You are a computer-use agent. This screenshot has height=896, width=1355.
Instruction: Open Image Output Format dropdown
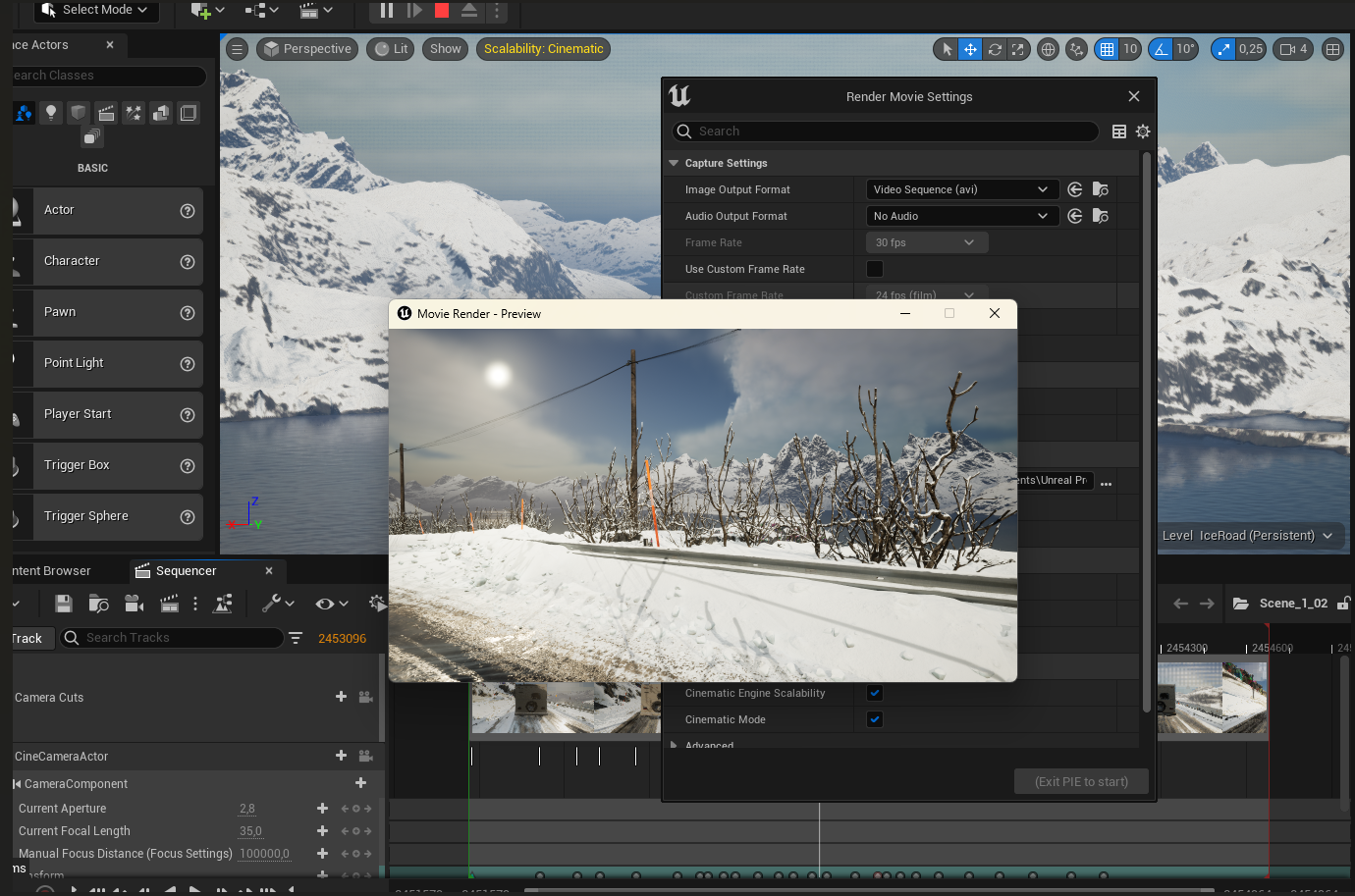961,189
